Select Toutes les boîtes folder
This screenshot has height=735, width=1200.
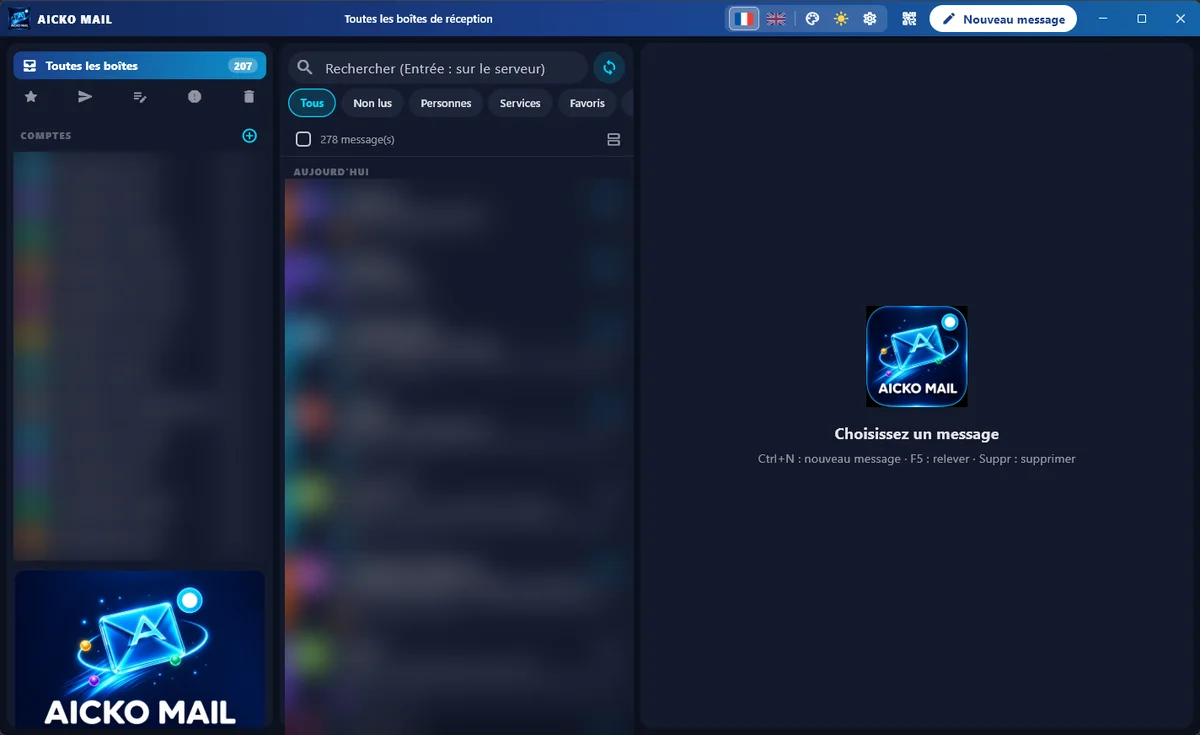(x=140, y=66)
